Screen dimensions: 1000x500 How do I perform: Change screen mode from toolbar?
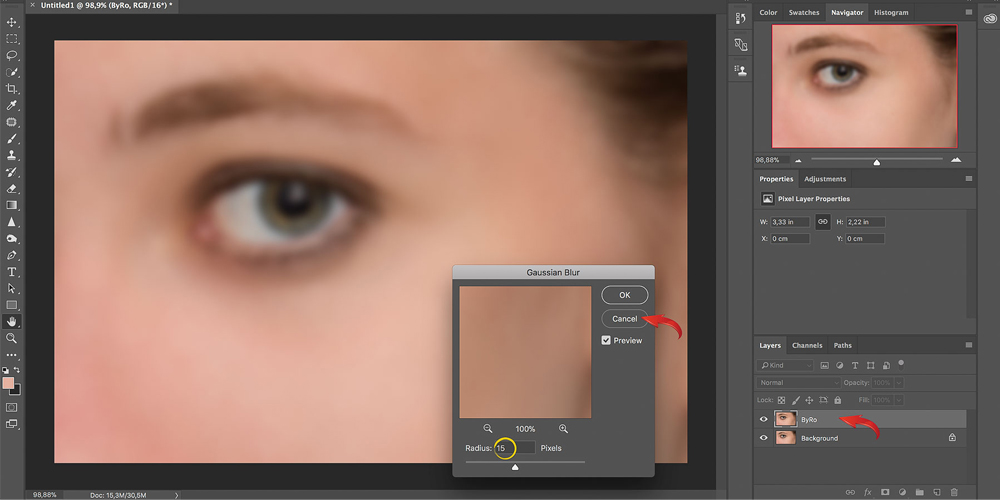[x=11, y=423]
